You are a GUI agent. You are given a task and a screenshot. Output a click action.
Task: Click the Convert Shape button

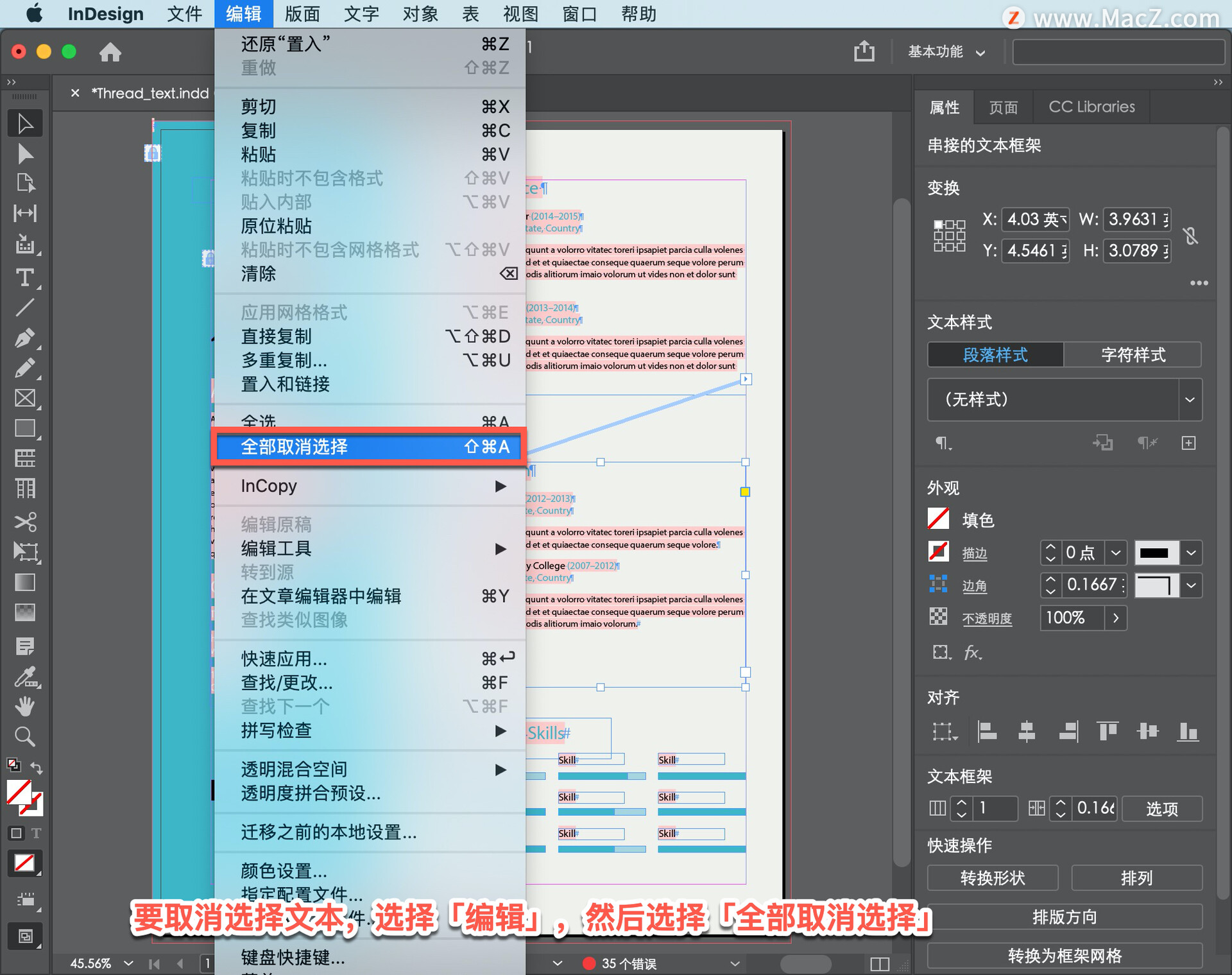tap(993, 878)
